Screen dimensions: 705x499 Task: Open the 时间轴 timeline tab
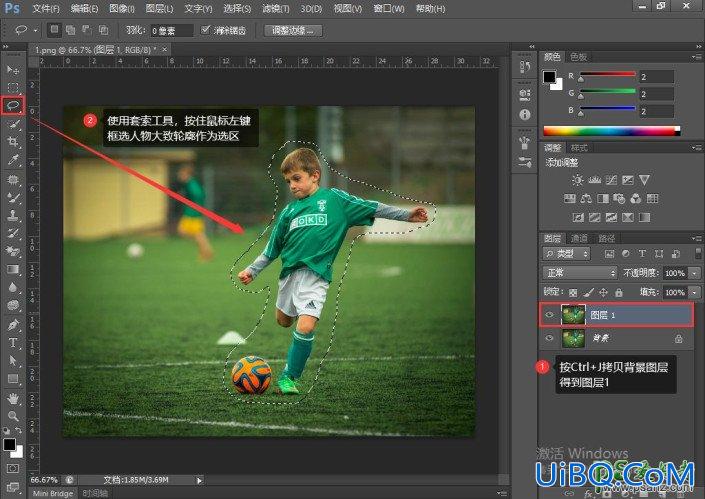95,493
